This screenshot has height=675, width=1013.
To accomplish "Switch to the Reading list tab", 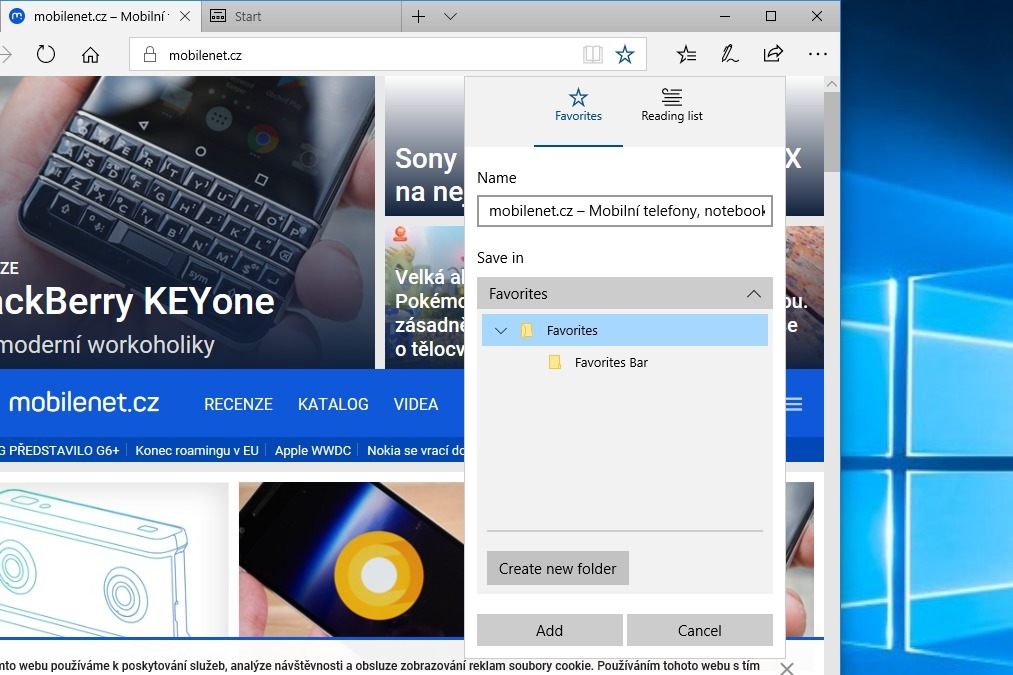I will tap(672, 105).
